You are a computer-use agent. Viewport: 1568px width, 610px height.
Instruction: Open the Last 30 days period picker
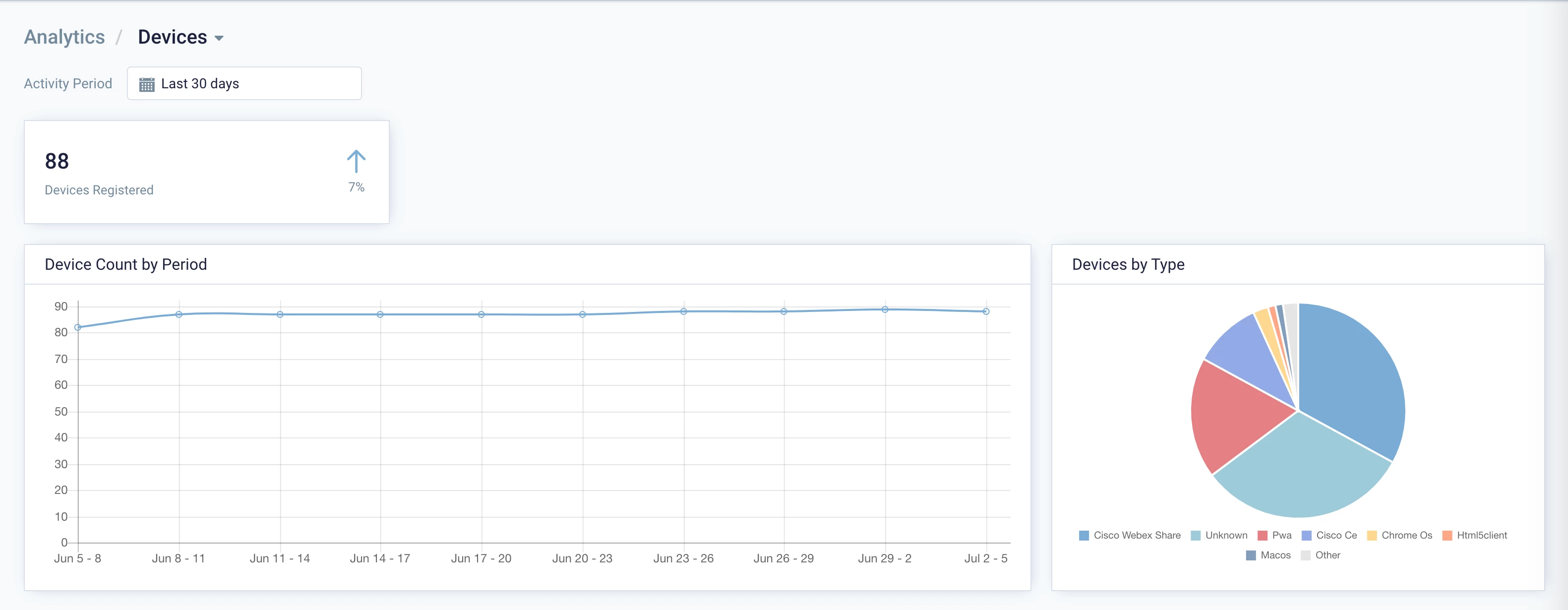(244, 83)
